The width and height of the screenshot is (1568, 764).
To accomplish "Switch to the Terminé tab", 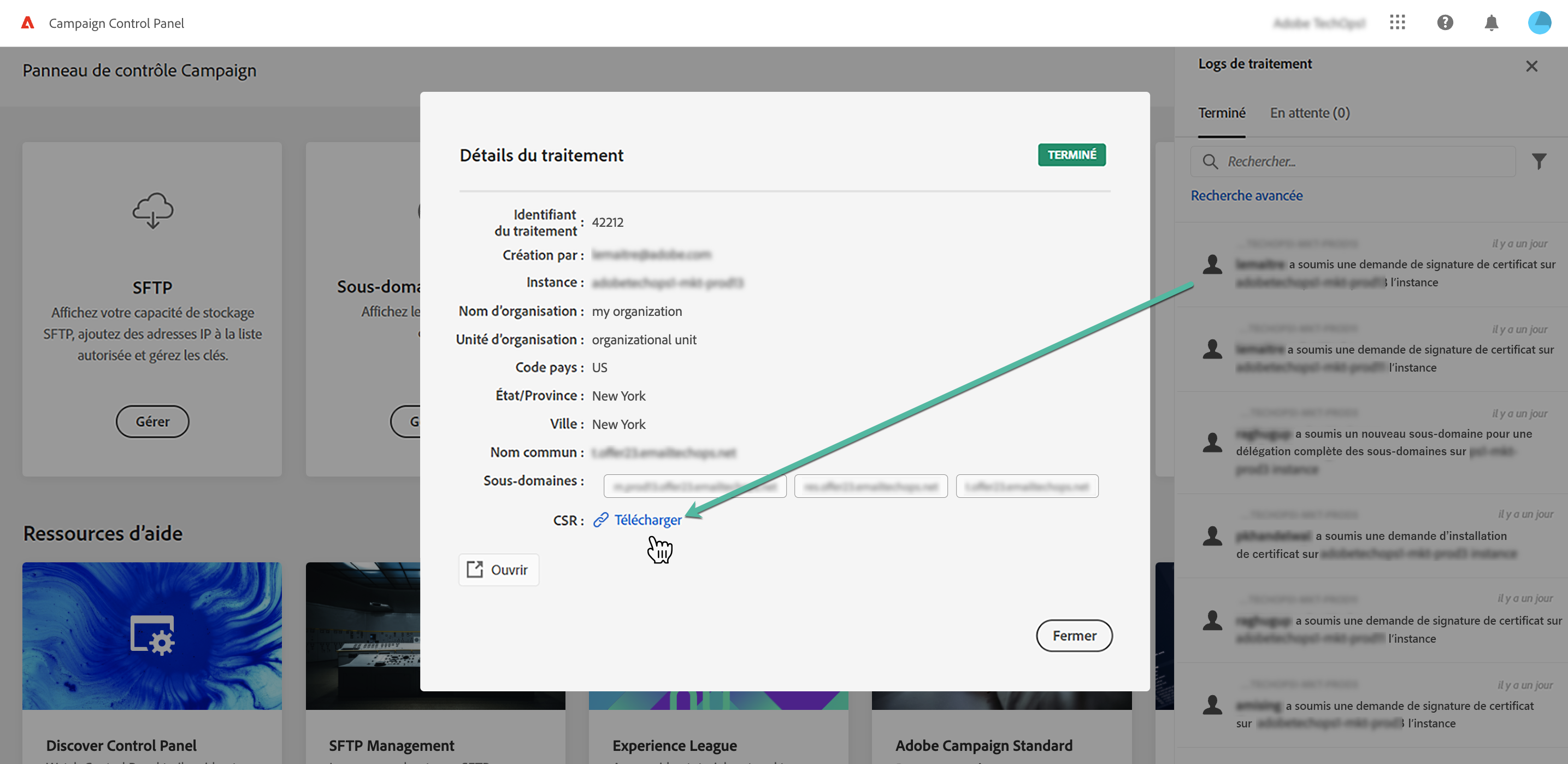I will [x=1222, y=113].
